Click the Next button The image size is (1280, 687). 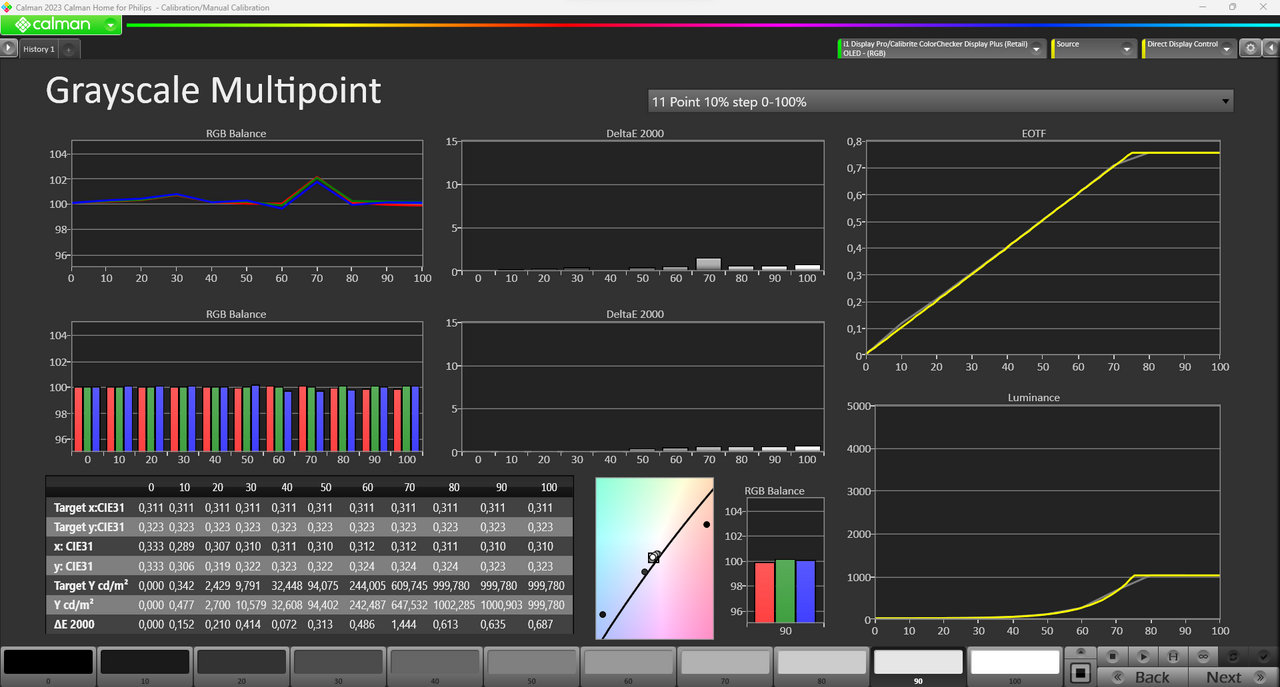click(1224, 677)
